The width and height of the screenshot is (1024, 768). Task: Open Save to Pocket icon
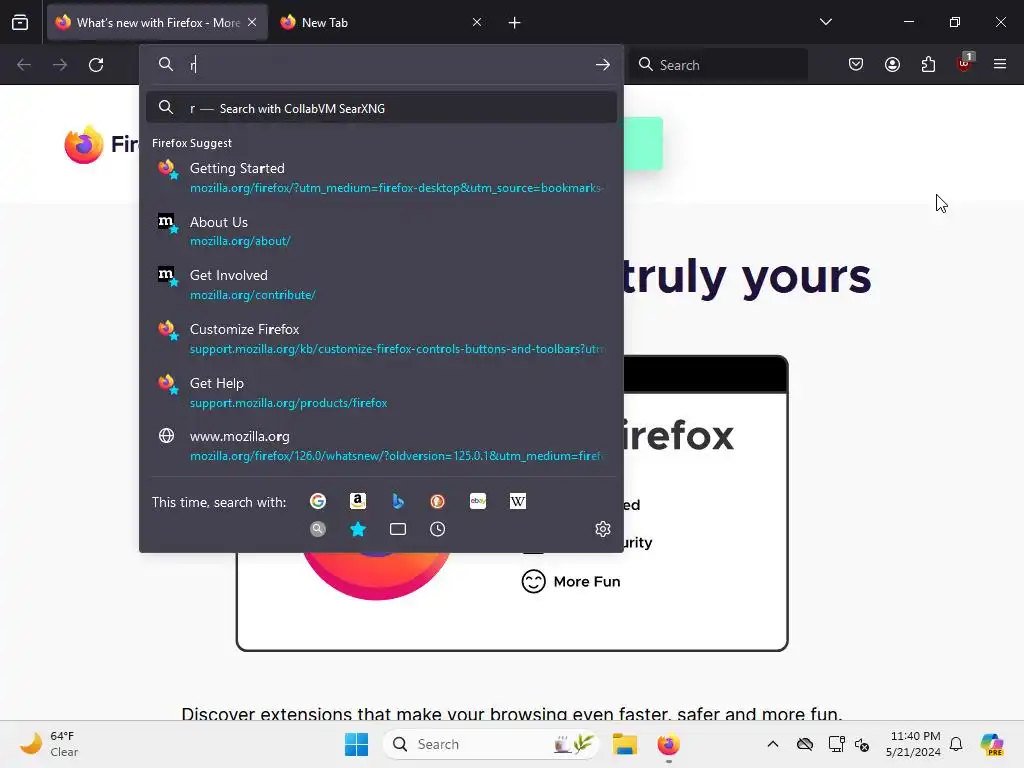tap(856, 65)
